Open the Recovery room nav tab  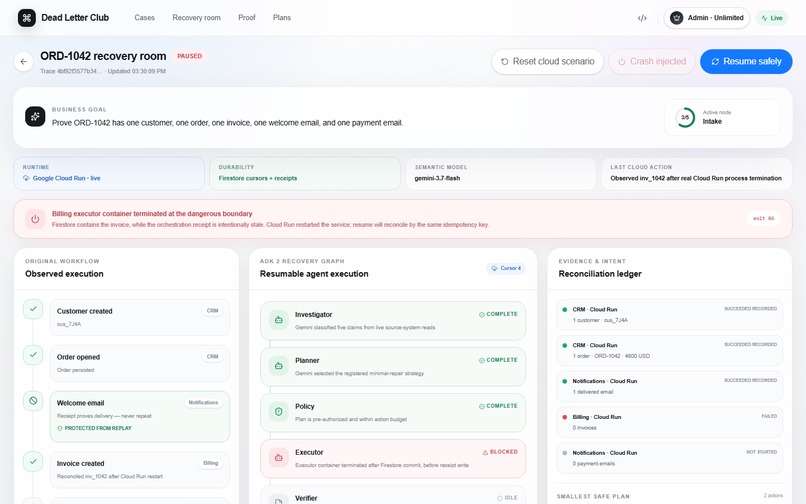(196, 17)
